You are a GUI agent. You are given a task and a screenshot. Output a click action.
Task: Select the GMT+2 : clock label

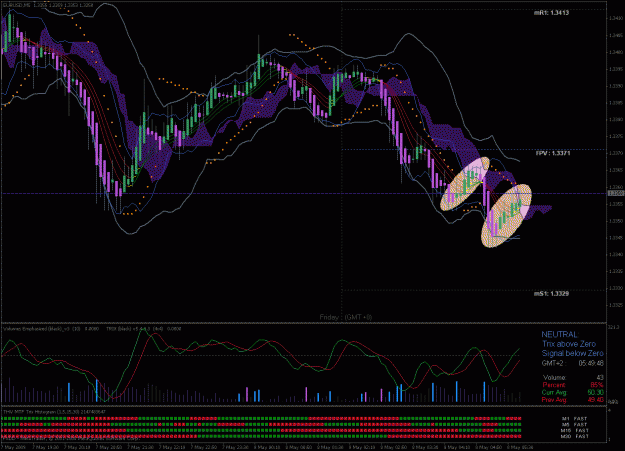554,363
